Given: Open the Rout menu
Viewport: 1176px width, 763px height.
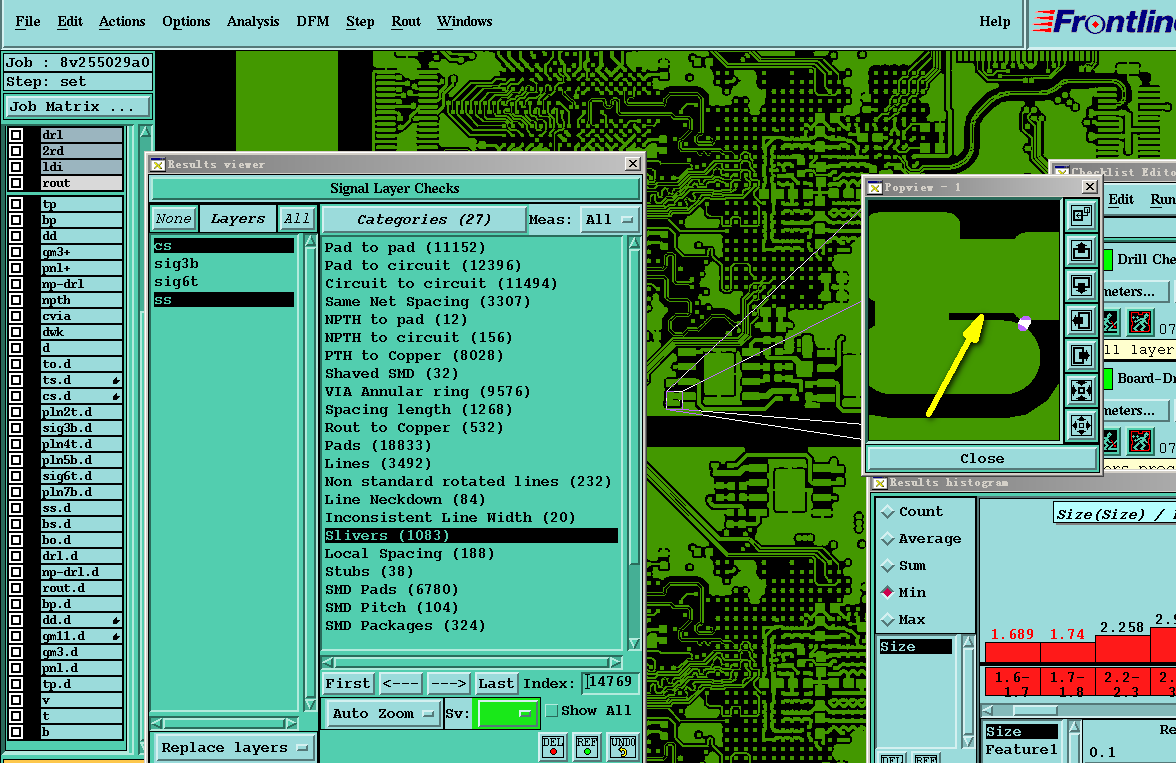Looking at the screenshot, I should (x=406, y=22).
